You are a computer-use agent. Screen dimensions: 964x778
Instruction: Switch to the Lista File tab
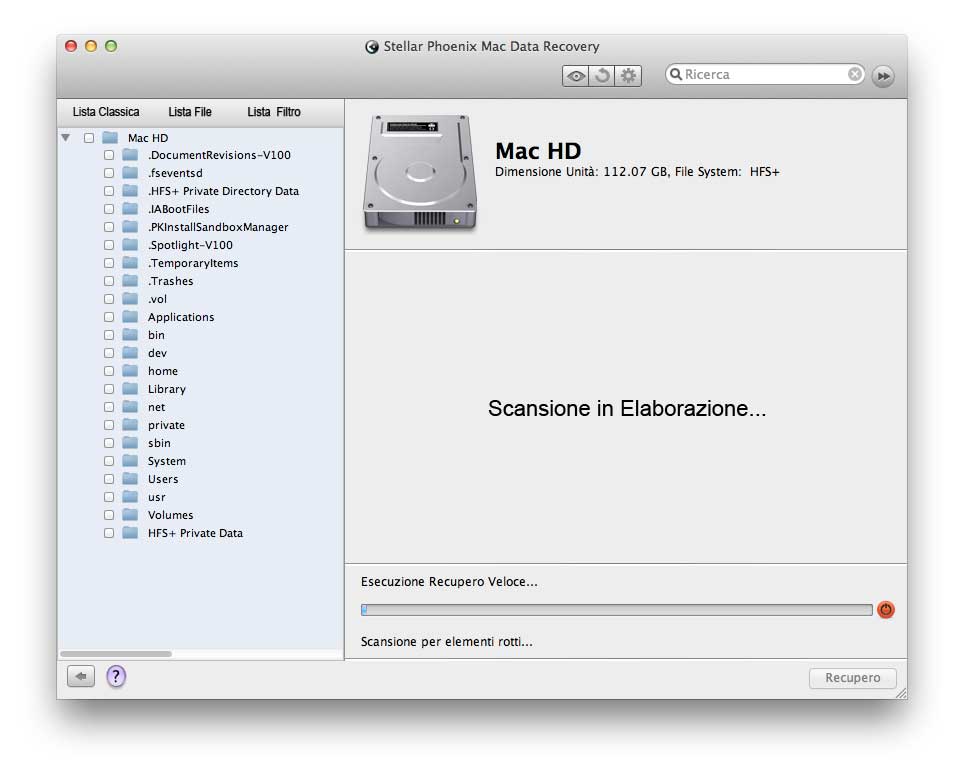190,112
